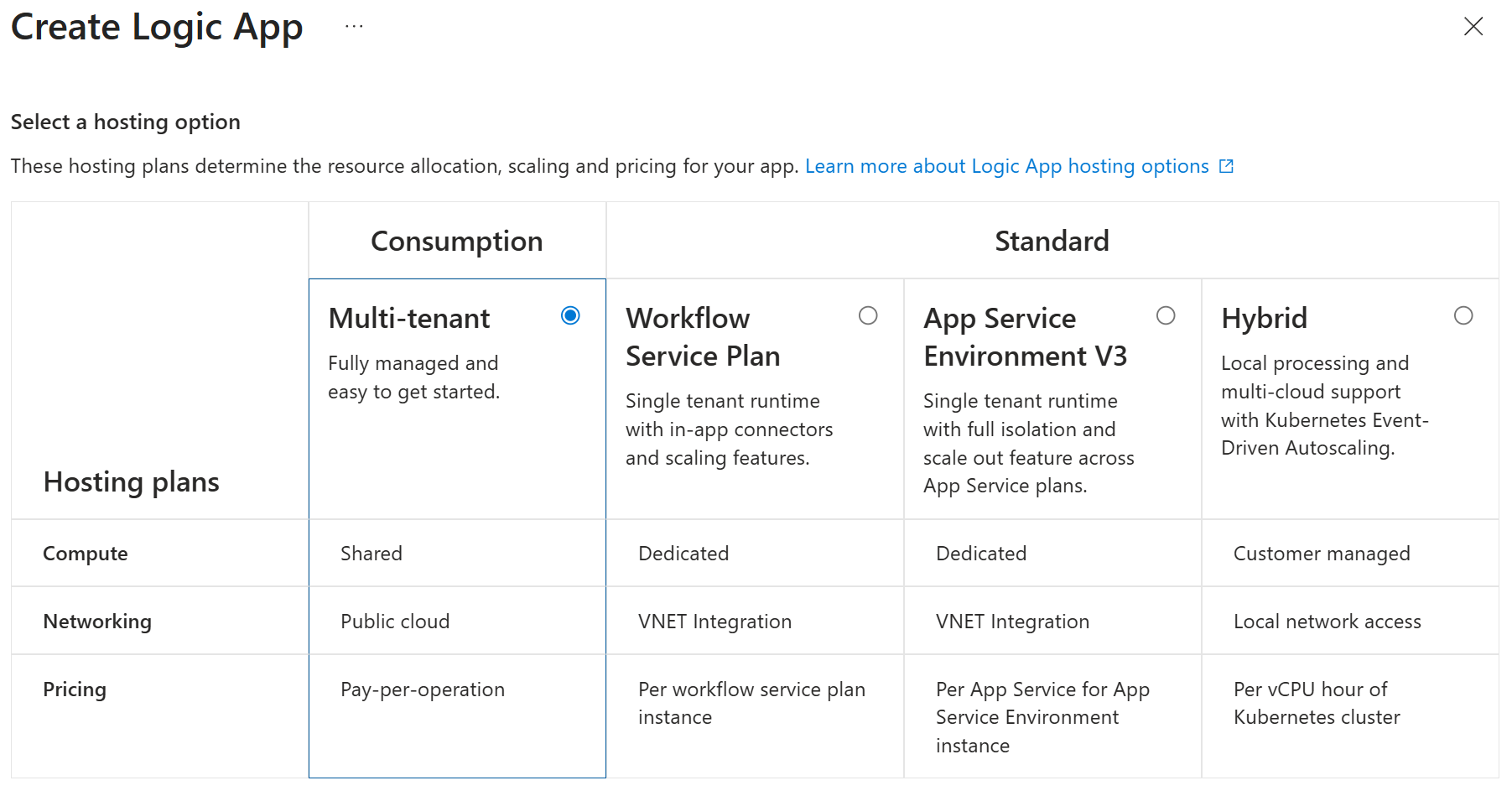Open Learn more about Logic App hosting options

(1006, 166)
